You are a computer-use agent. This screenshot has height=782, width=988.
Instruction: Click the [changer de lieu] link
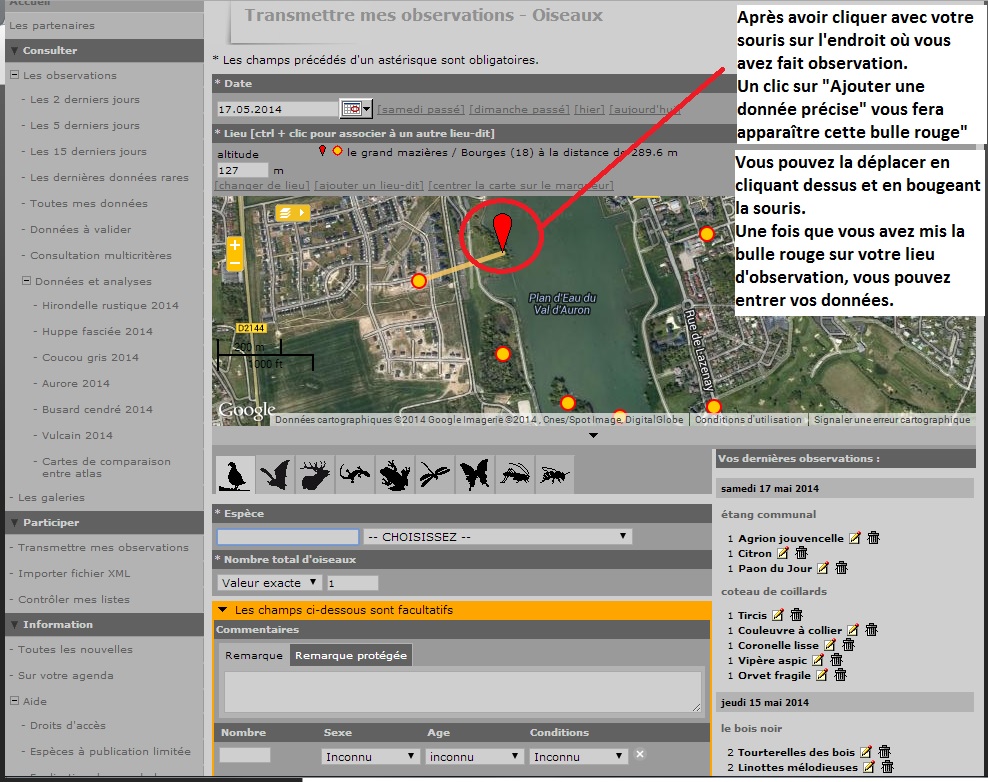click(262, 185)
